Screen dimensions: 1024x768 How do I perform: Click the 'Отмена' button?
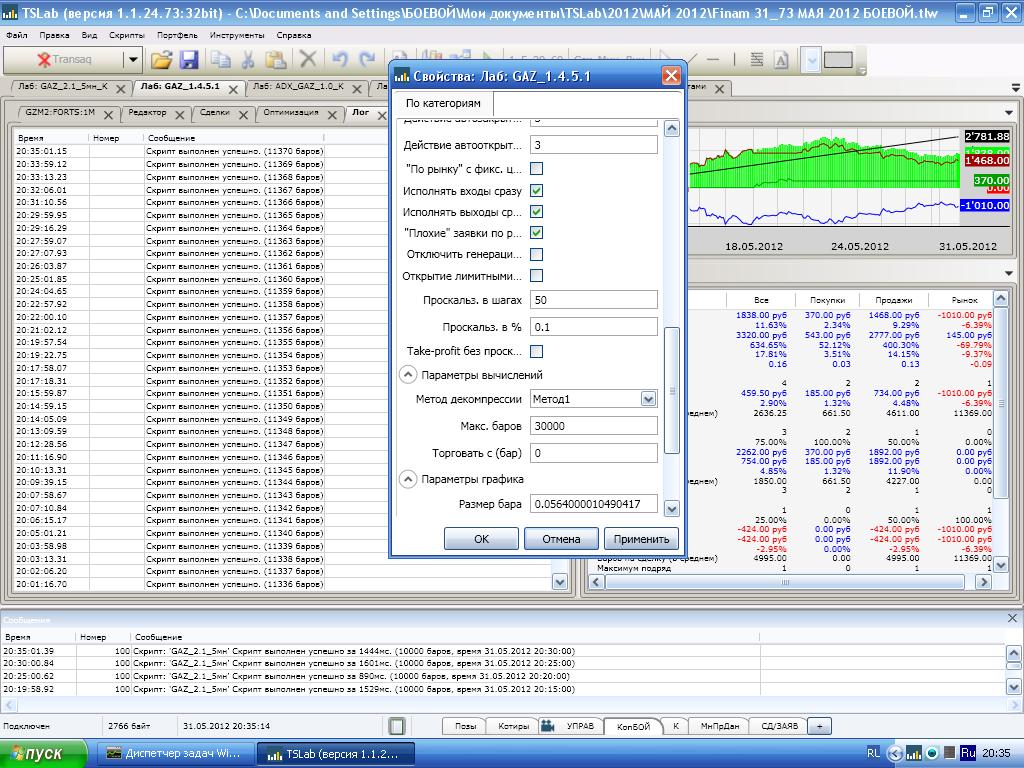coord(561,539)
